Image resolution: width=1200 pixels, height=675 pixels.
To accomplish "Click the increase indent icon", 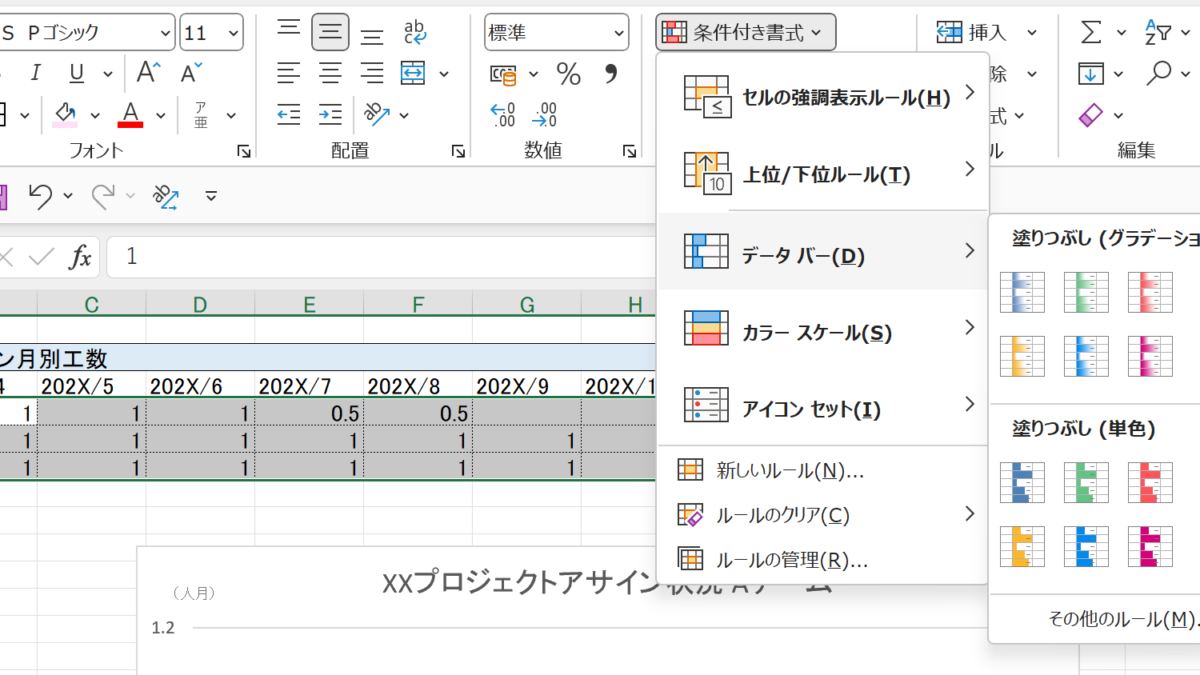I will pyautogui.click(x=330, y=115).
